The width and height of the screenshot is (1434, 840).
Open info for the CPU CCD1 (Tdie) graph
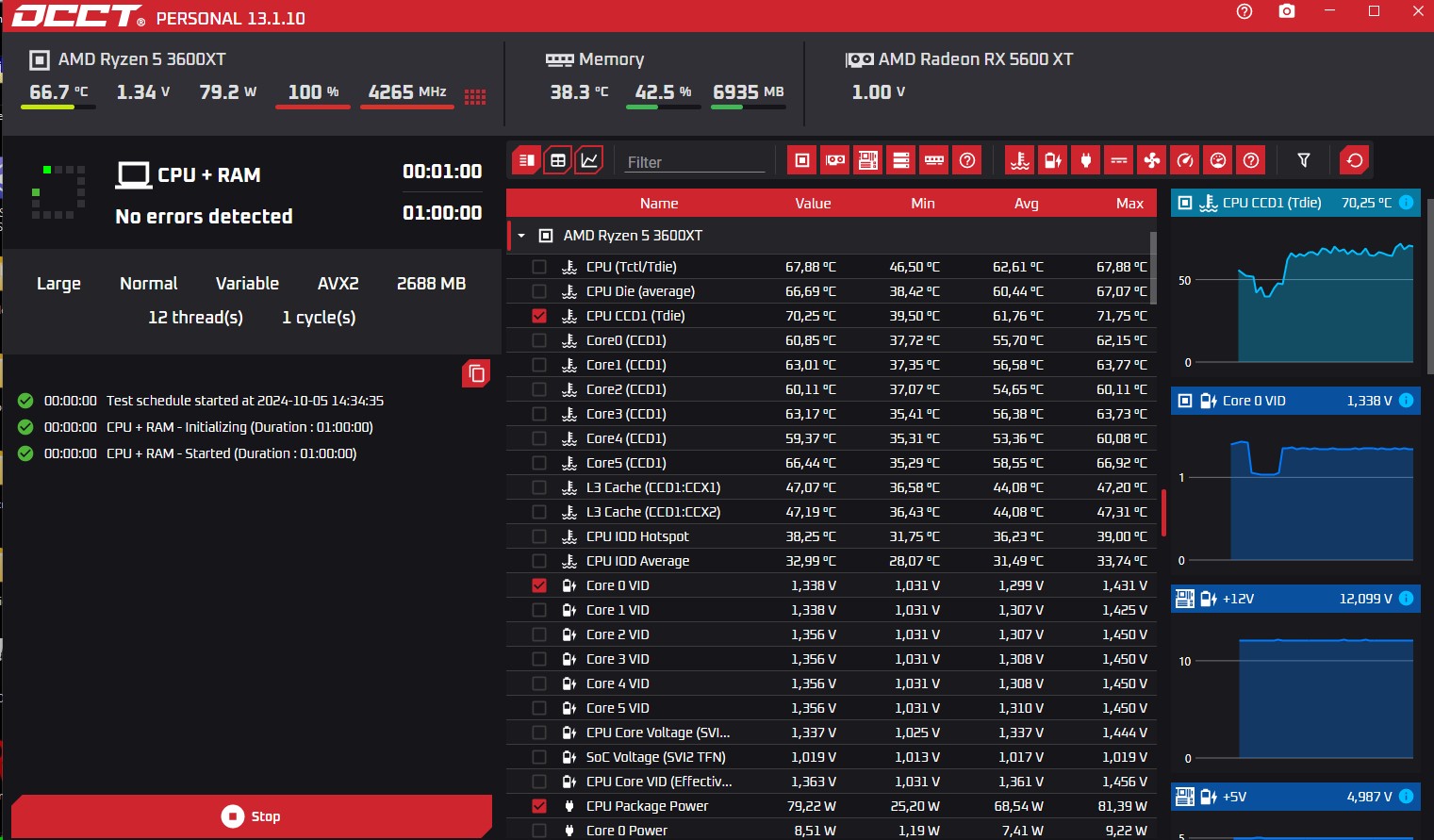coord(1406,203)
